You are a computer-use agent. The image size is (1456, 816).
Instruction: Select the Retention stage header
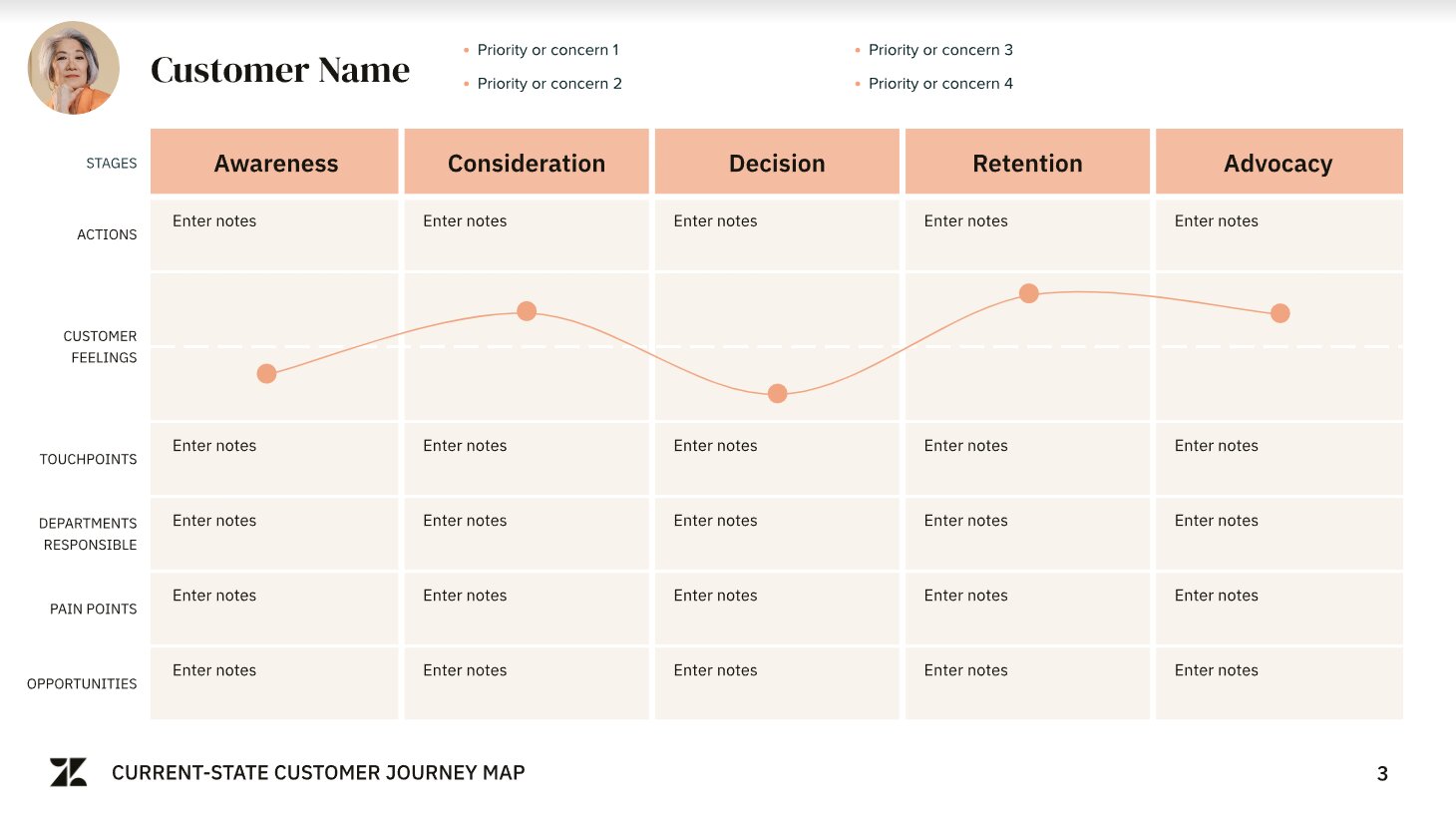1027,163
